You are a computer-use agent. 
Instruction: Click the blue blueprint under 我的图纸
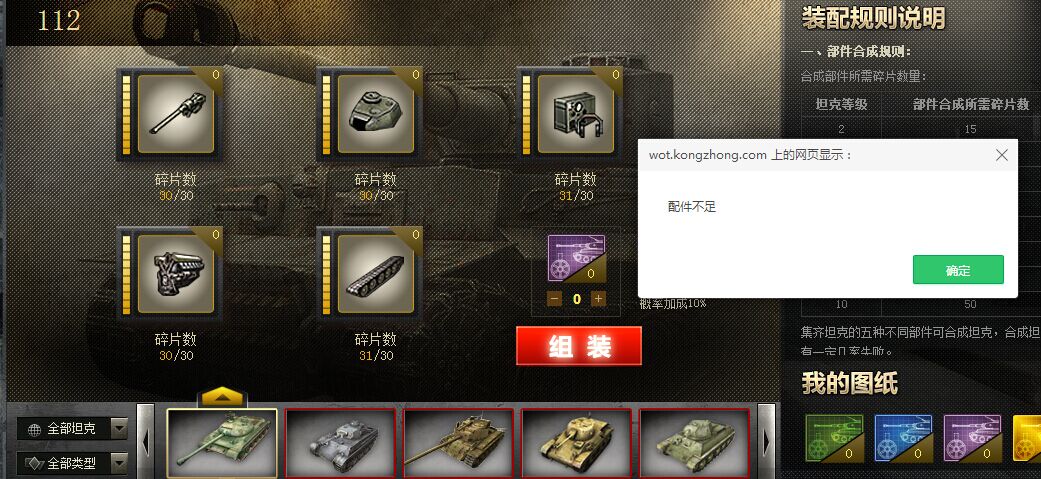(x=903, y=438)
